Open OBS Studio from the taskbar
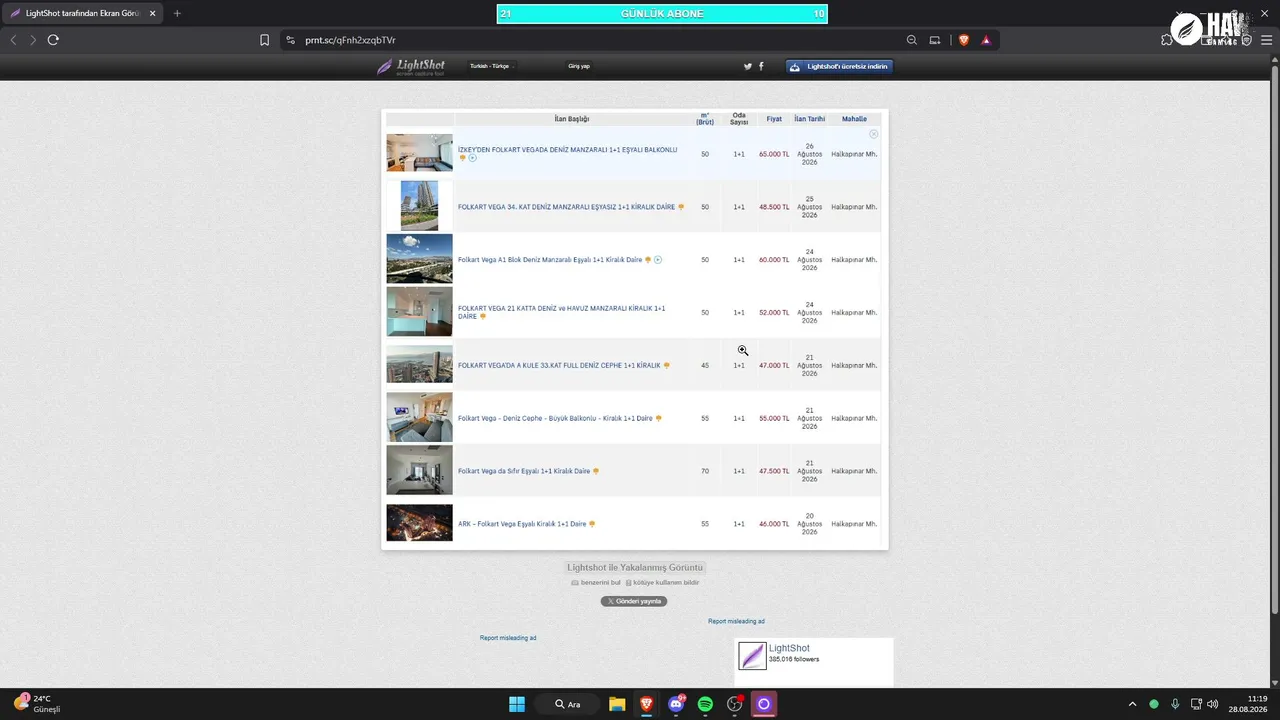The image size is (1280, 720). 735,704
